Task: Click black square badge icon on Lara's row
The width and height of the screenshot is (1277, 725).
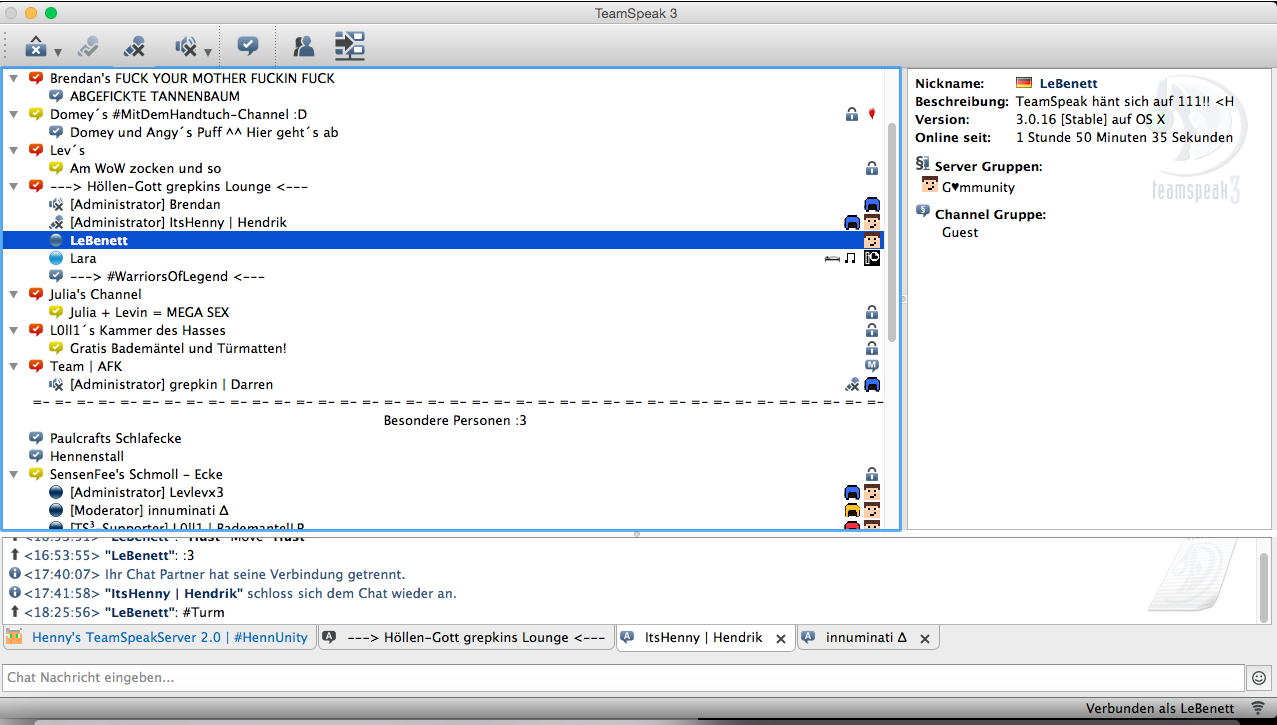Action: click(x=872, y=258)
